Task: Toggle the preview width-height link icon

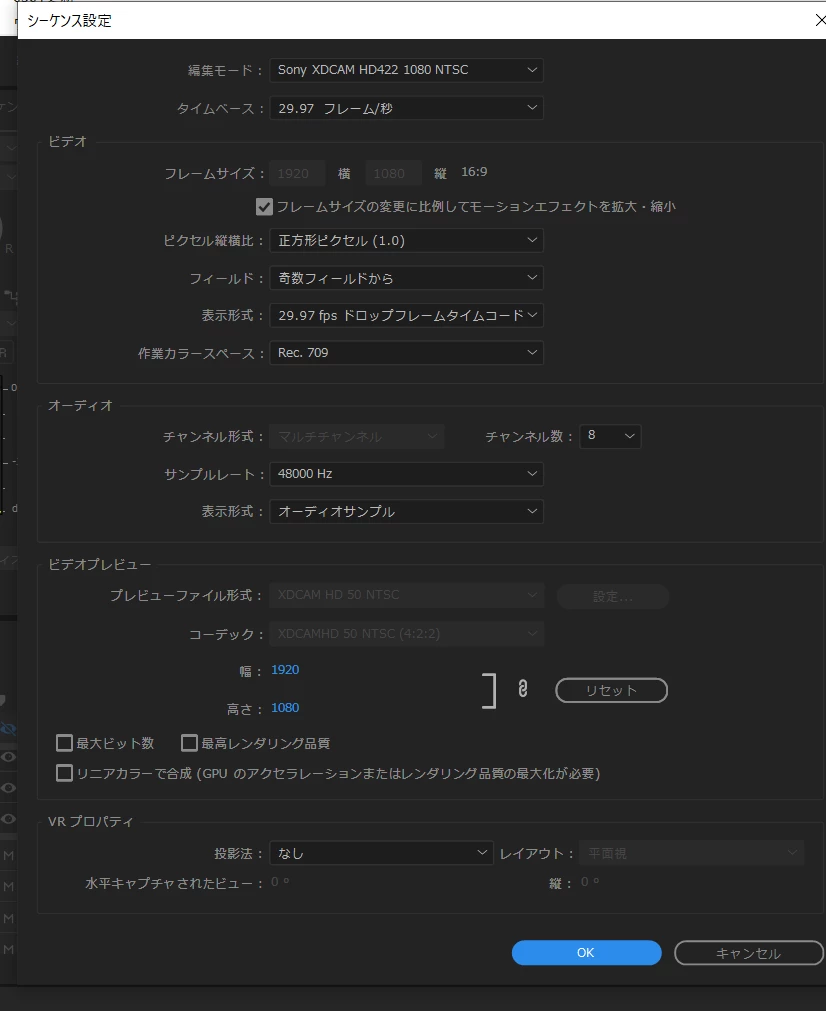Action: (523, 689)
